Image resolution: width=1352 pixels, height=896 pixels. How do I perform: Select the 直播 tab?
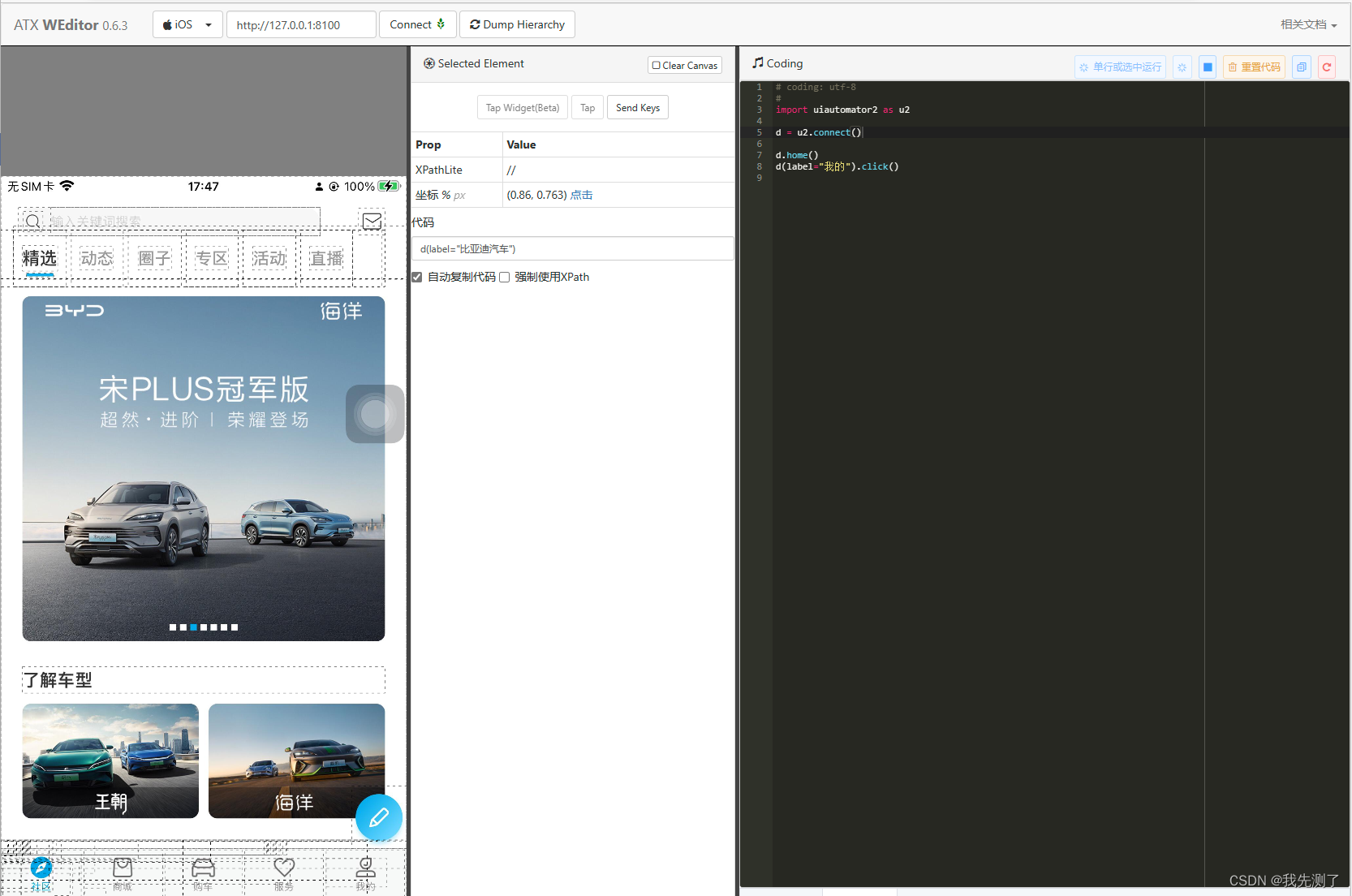click(326, 258)
